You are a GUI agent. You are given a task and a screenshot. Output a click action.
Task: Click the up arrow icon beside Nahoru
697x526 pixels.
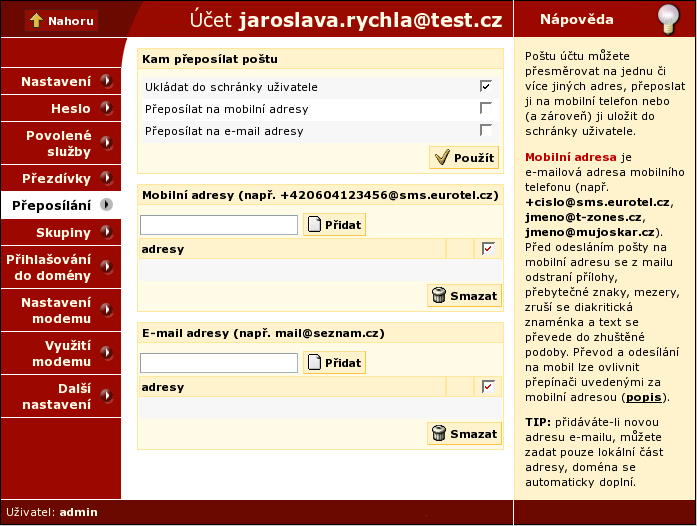pyautogui.click(x=36, y=20)
